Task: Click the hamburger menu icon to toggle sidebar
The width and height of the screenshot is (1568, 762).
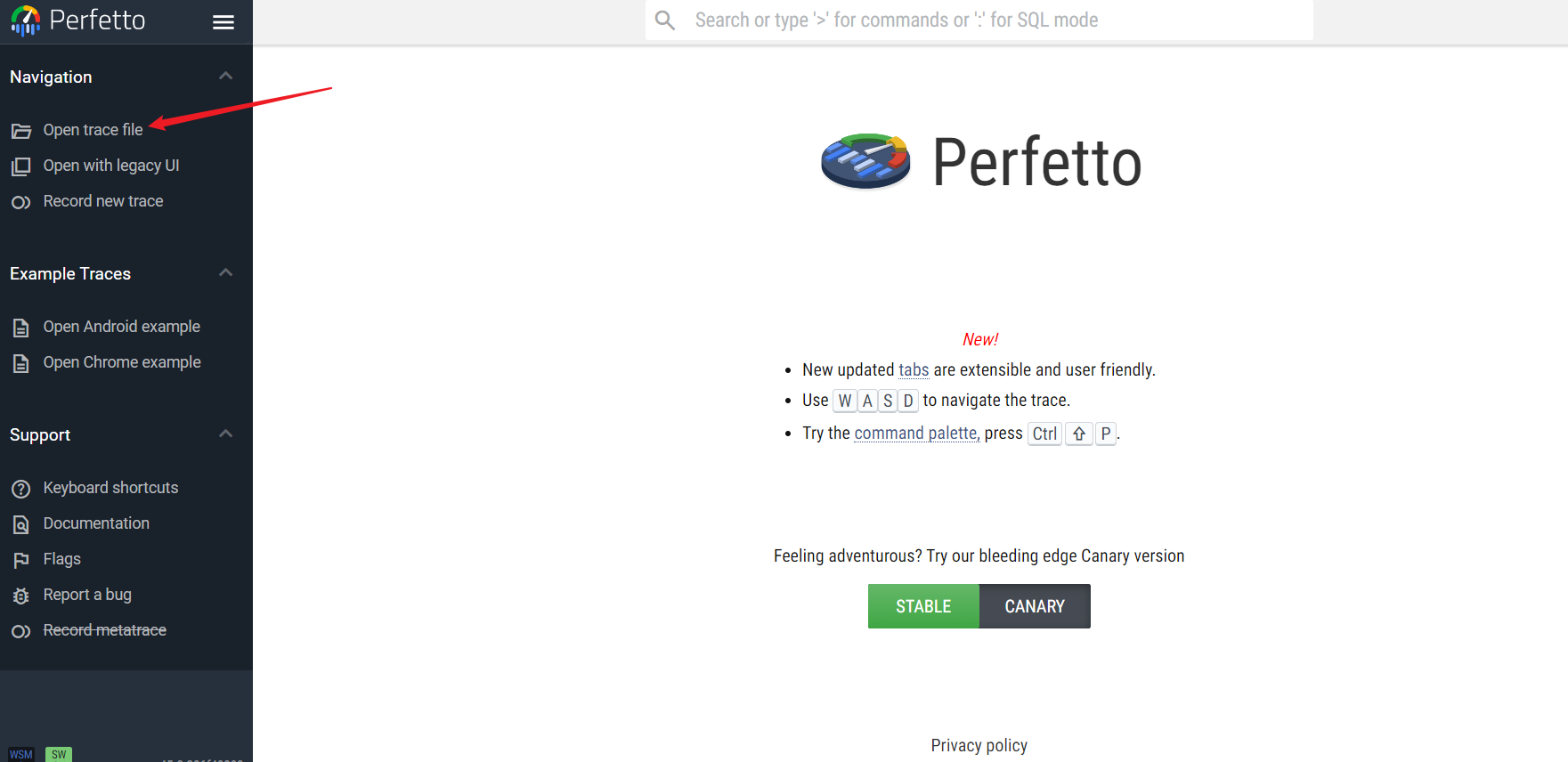Action: (223, 22)
